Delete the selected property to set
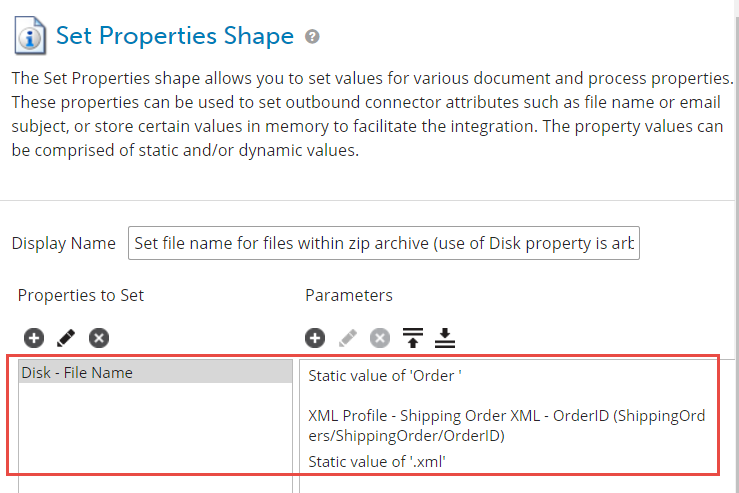Image resolution: width=739 pixels, height=493 pixels. [98, 338]
